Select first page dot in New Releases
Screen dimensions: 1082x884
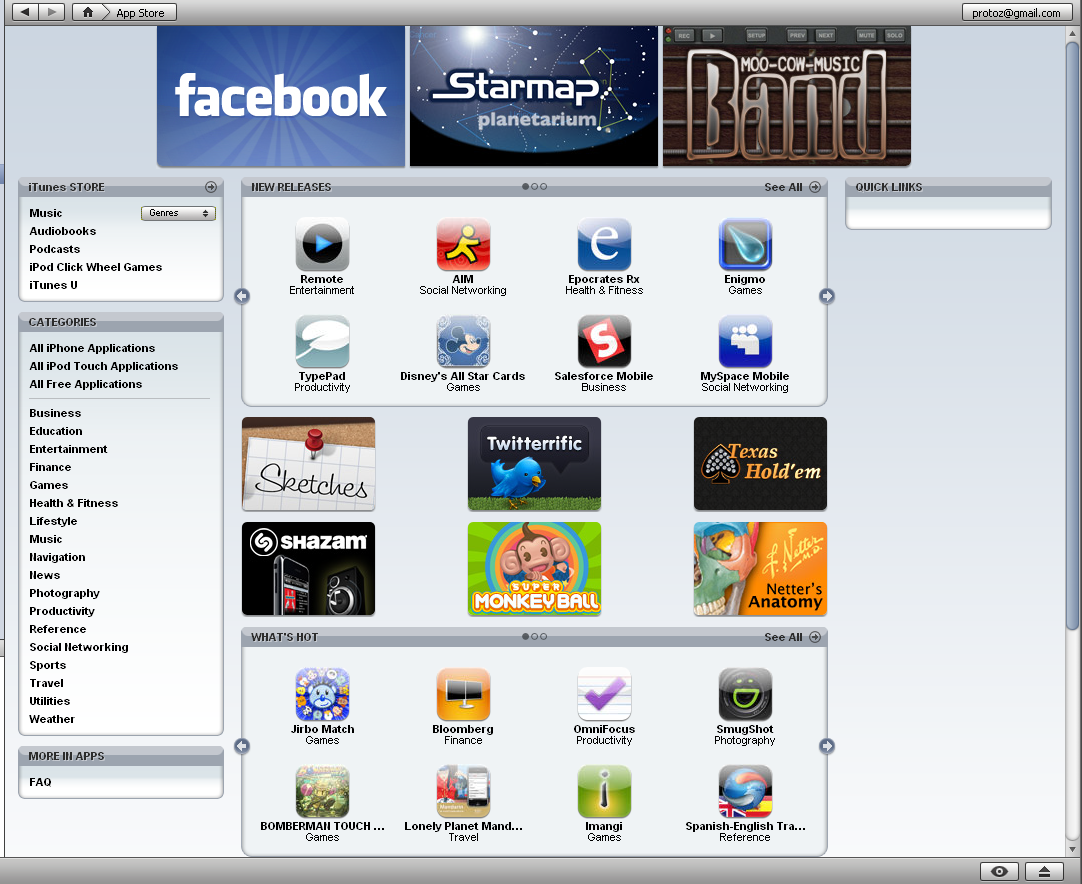coord(526,186)
